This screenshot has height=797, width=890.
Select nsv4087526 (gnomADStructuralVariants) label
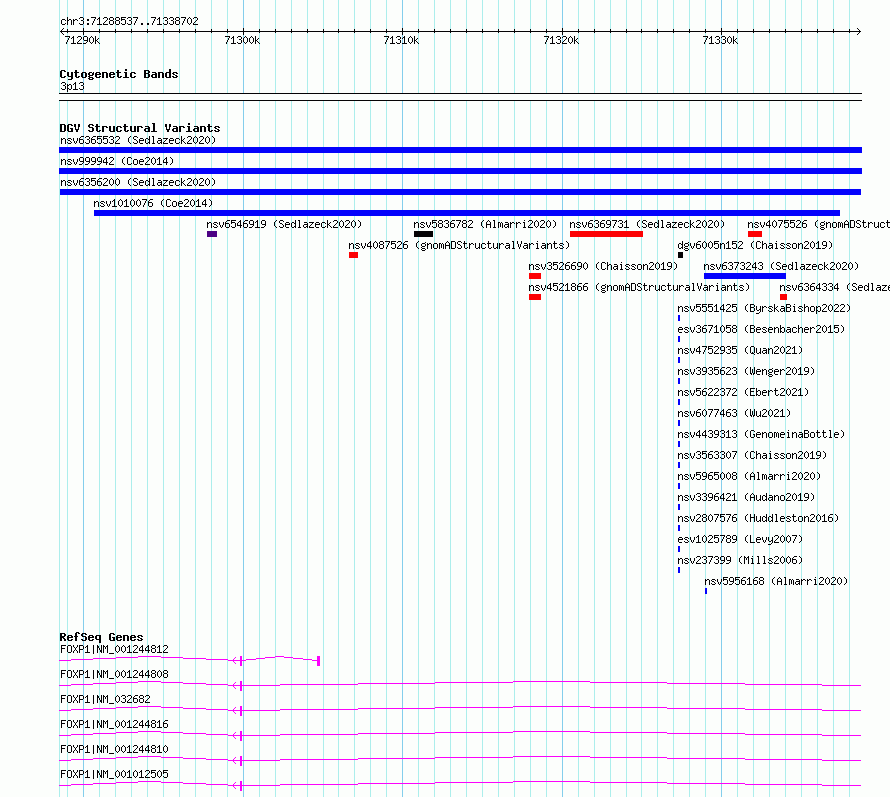pos(459,245)
